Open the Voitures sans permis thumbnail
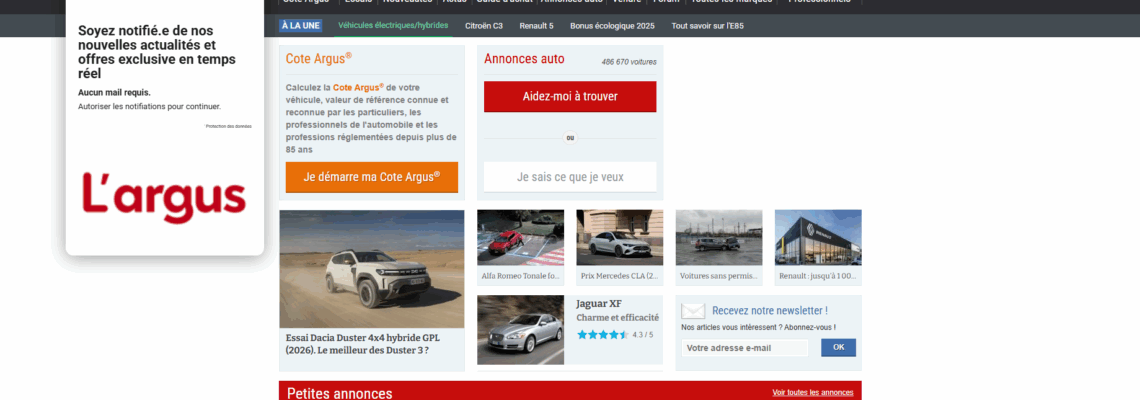1140x400 pixels. [x=718, y=237]
